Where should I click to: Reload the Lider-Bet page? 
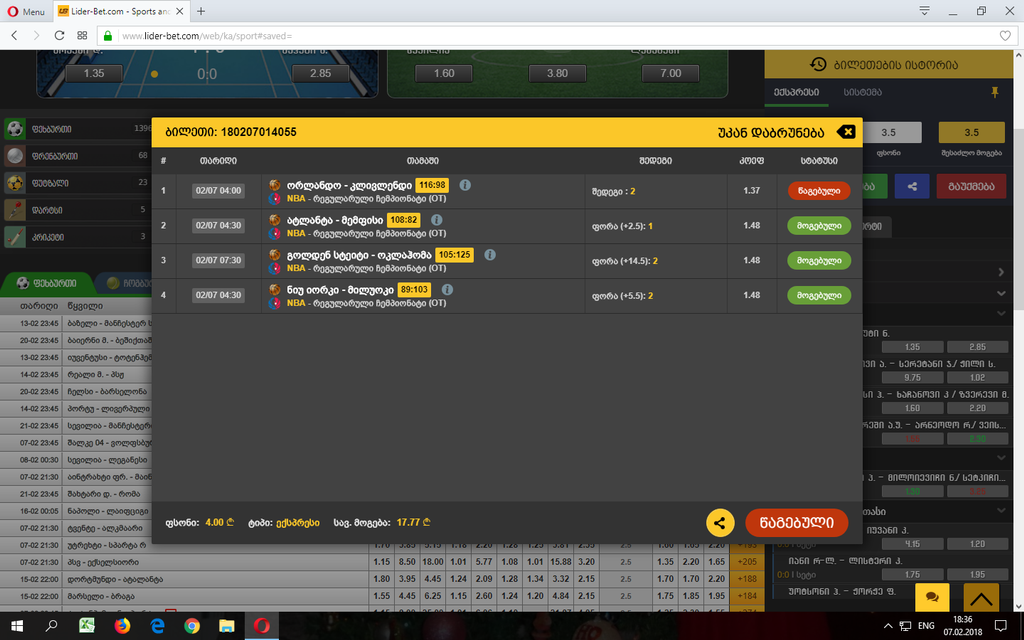click(59, 36)
